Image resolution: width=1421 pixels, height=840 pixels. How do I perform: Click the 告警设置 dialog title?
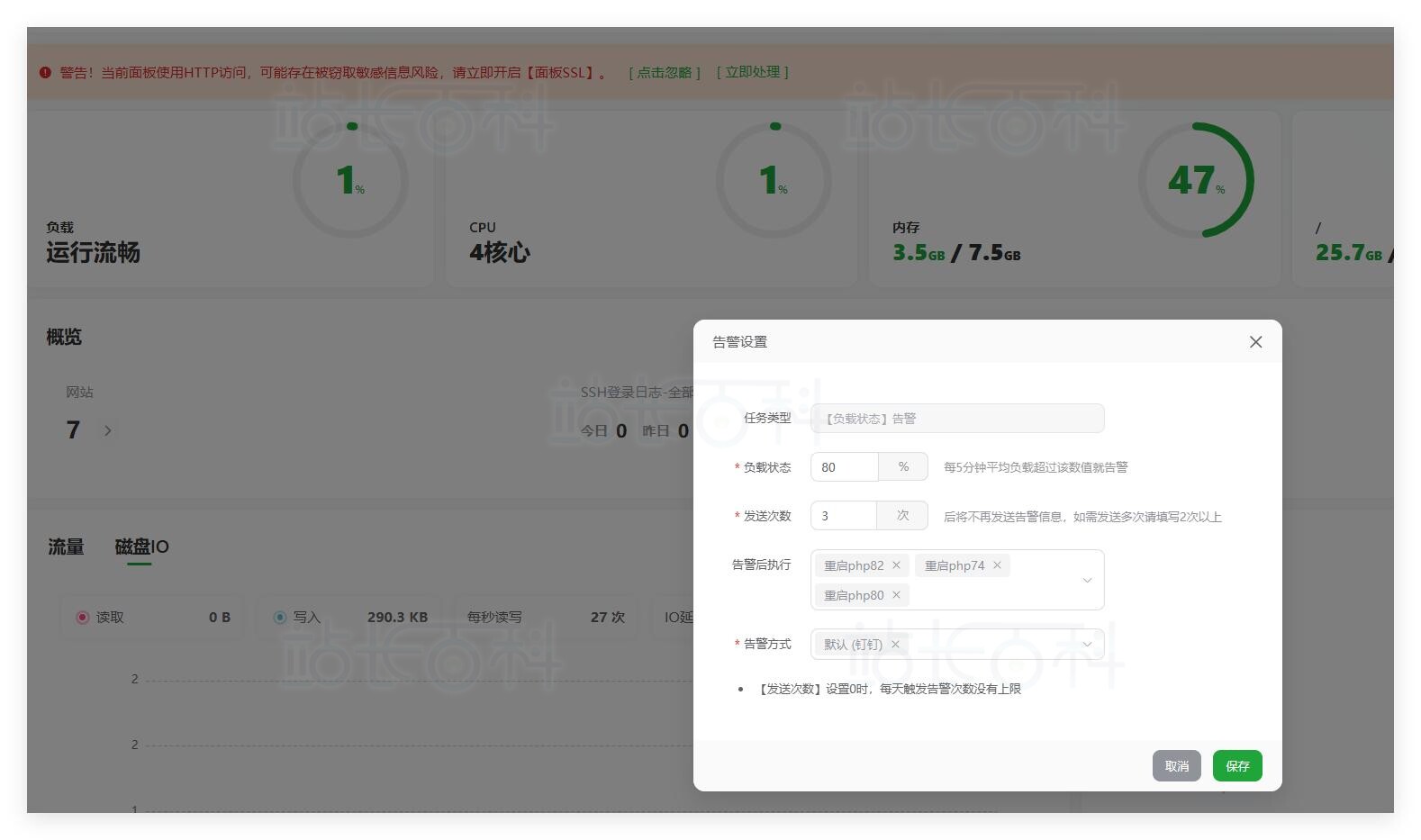pyautogui.click(x=740, y=342)
